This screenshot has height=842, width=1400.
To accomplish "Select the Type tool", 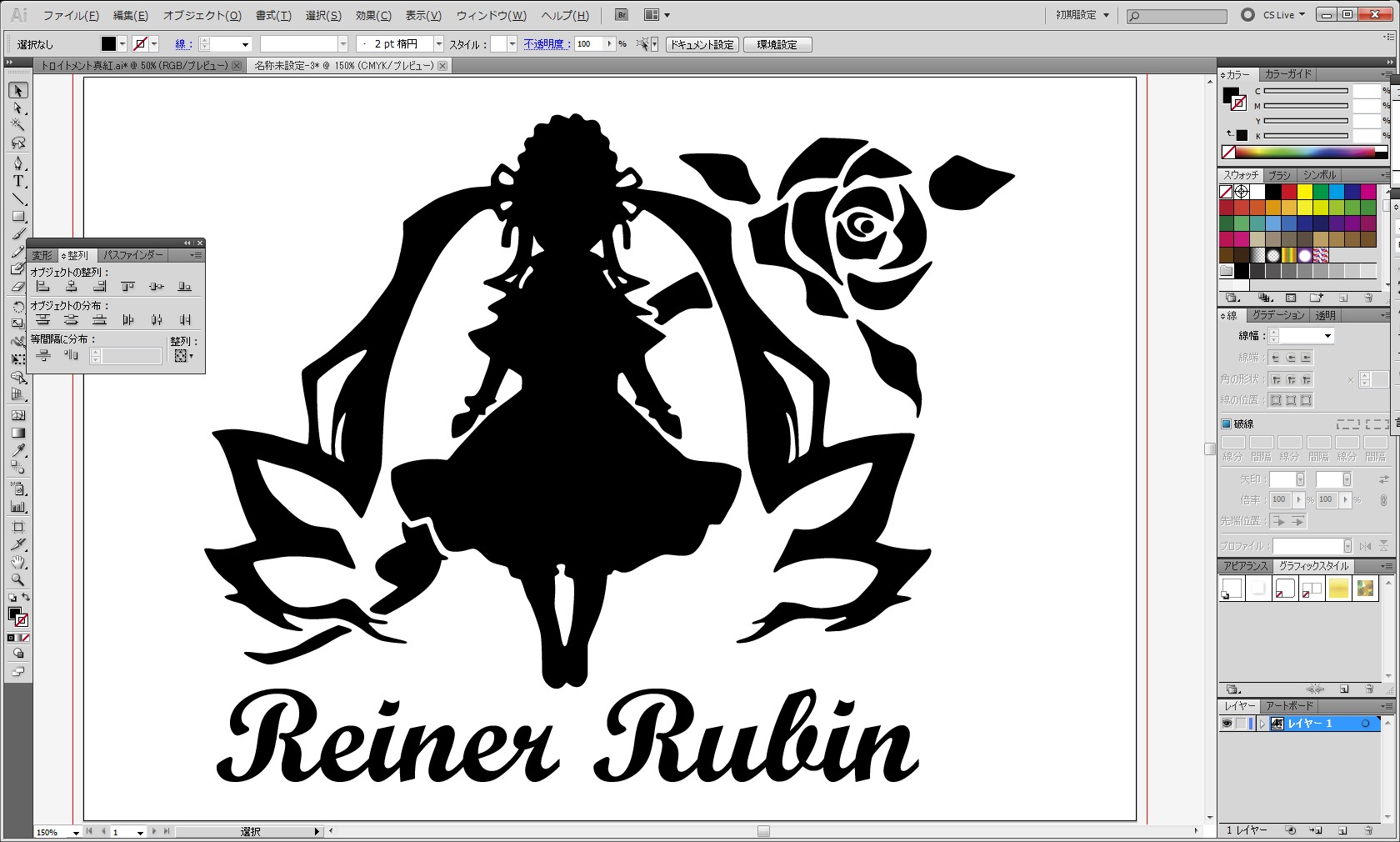I will pos(18,181).
